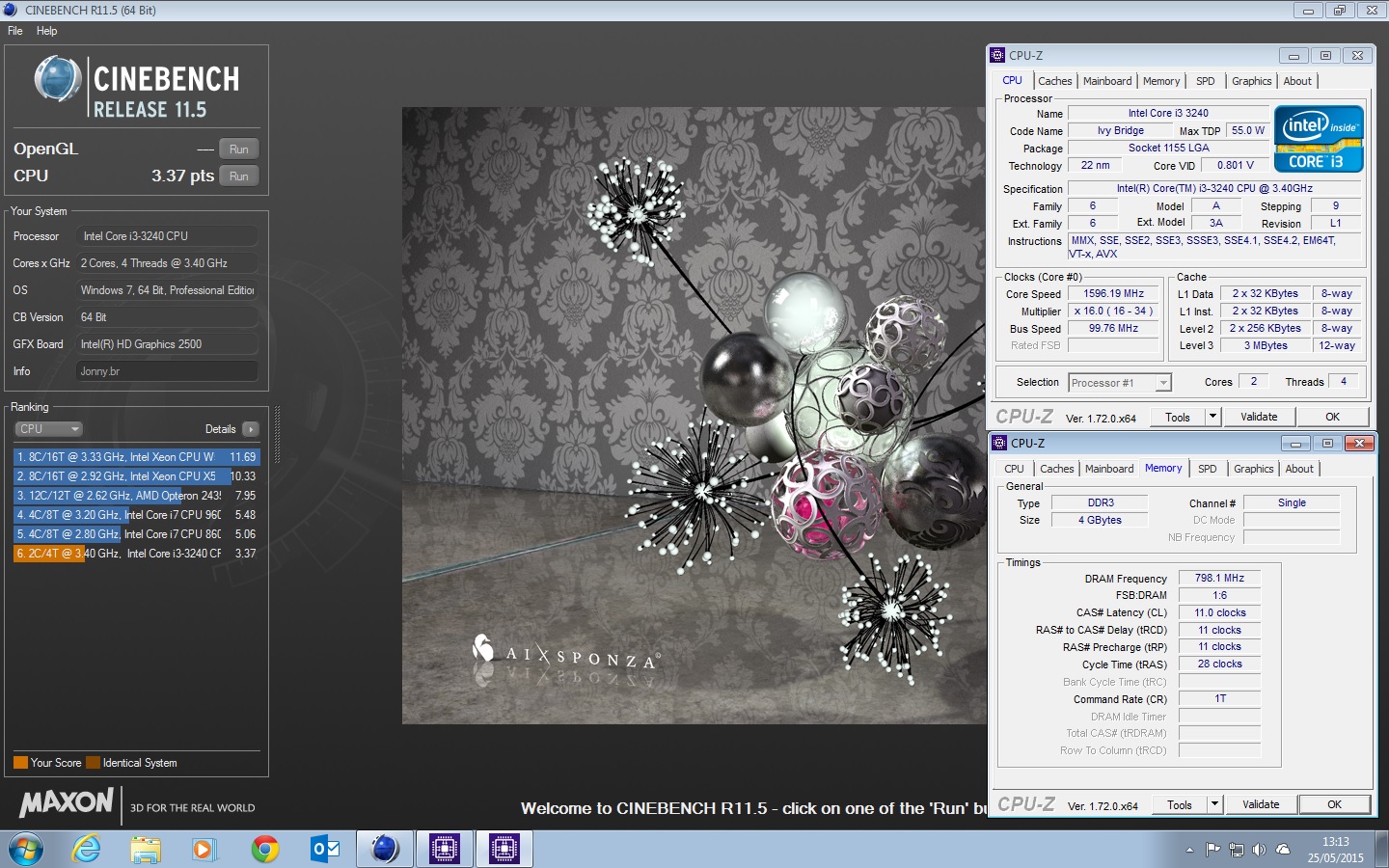This screenshot has width=1389, height=868.
Task: Select the 12C/12T AMD Opteron ranking row
Action: coord(136,496)
